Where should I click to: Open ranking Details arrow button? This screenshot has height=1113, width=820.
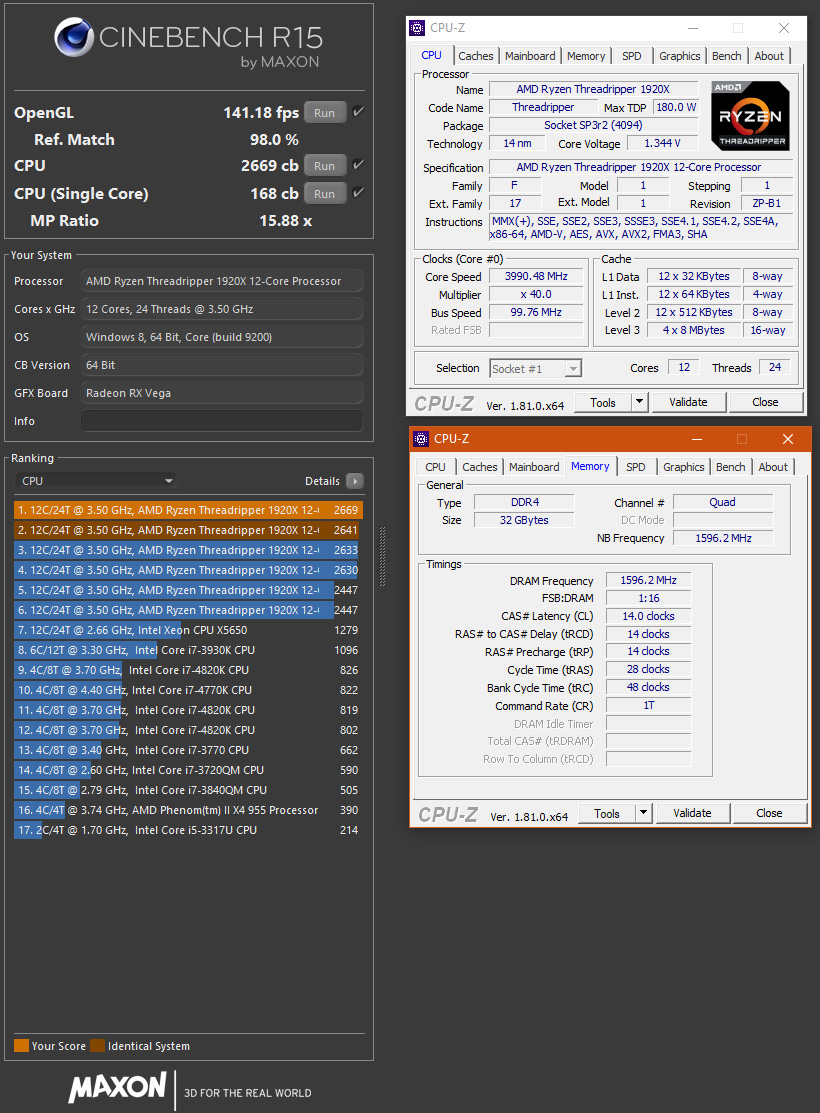[x=354, y=481]
